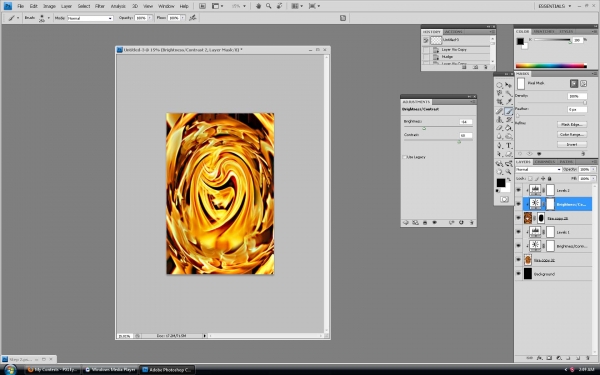The image size is (600, 375).
Task: Launch Bridge from application bar
Action: coord(202,6)
